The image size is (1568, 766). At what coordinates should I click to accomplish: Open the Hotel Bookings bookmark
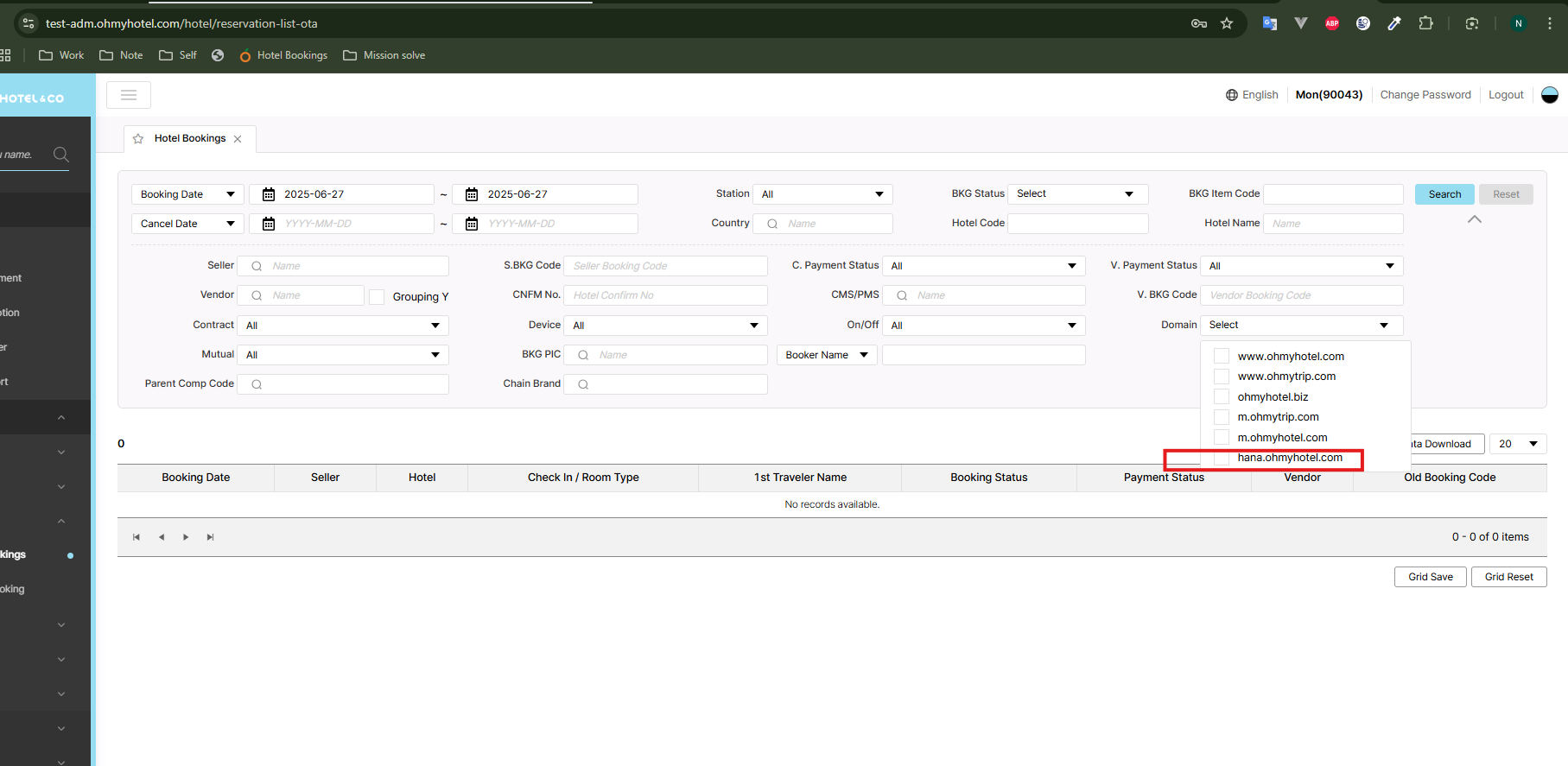(283, 55)
